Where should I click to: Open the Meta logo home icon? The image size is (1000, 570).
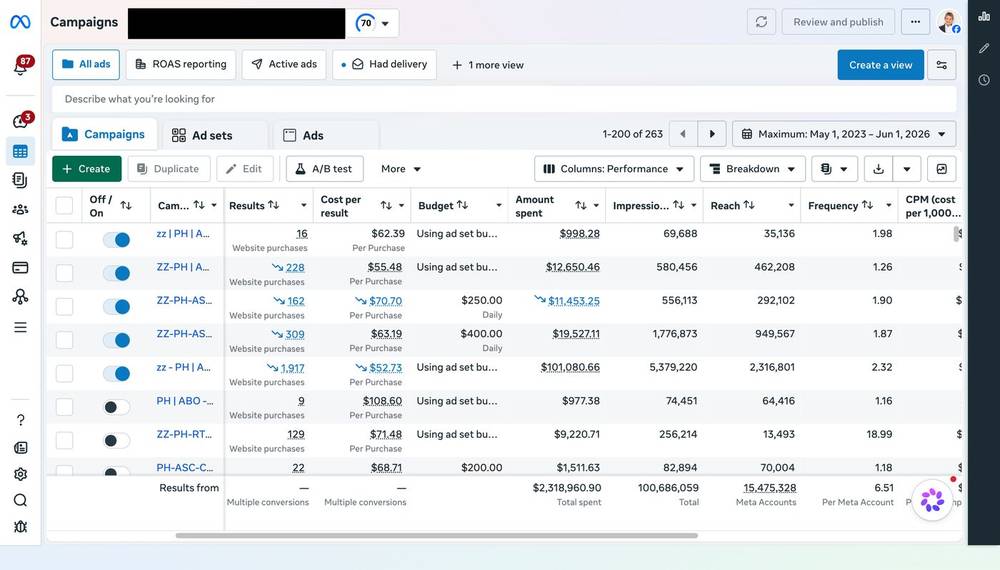pos(20,22)
